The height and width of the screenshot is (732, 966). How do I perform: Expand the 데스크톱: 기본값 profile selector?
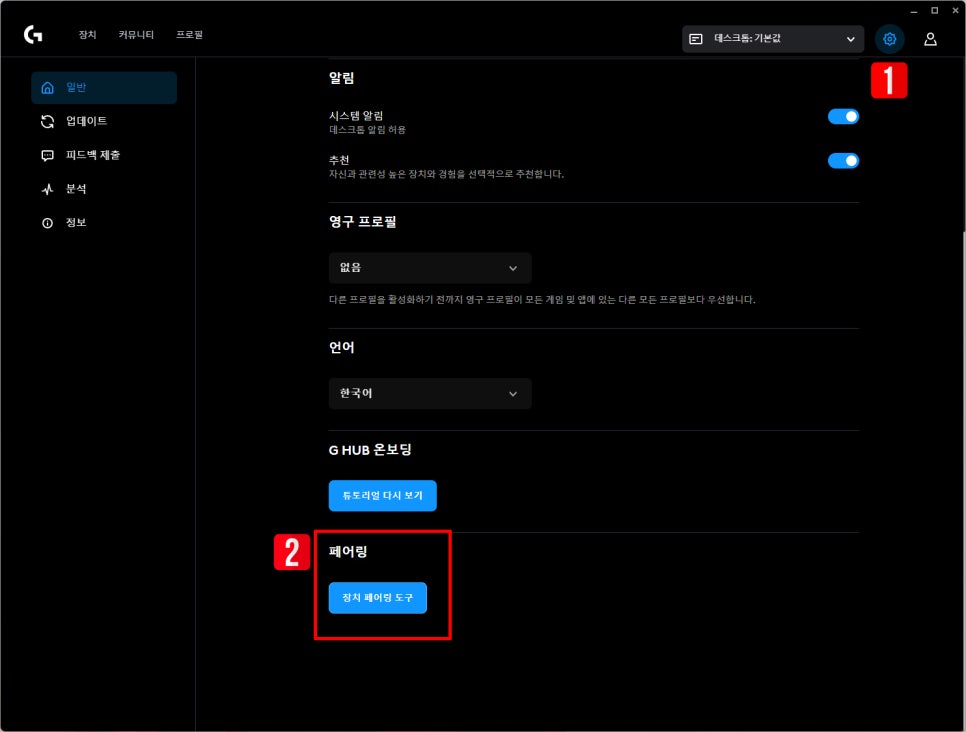[x=773, y=39]
